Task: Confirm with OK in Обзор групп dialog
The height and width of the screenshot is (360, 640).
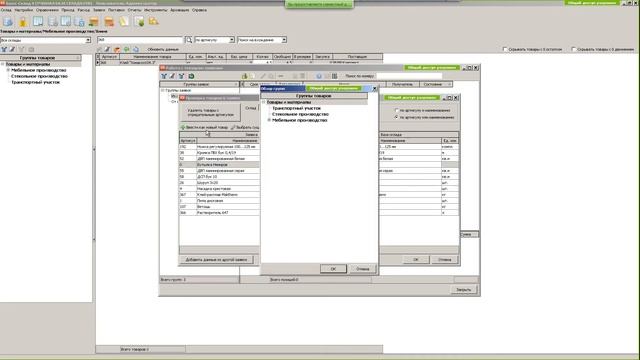Action: (333, 269)
